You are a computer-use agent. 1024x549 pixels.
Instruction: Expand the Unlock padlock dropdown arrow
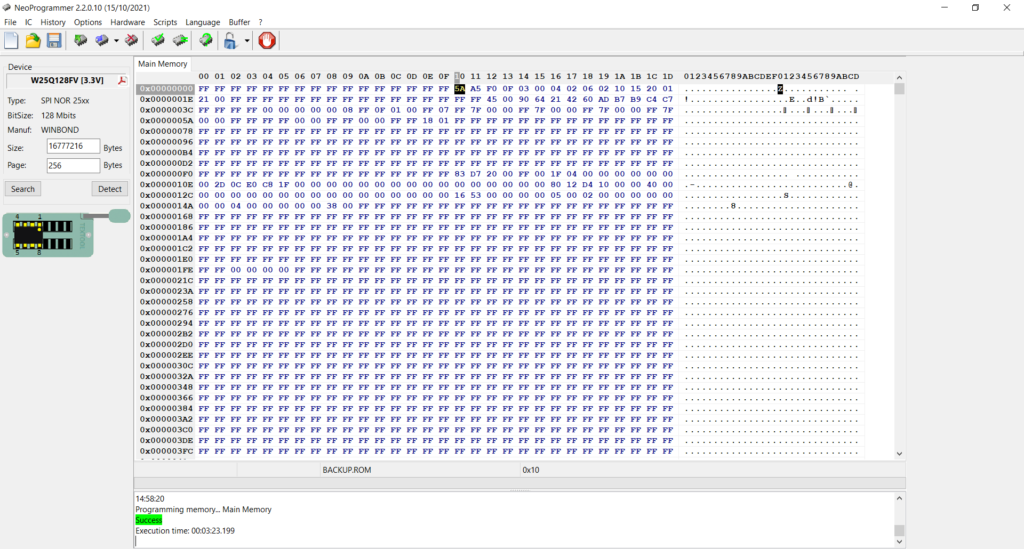point(246,42)
